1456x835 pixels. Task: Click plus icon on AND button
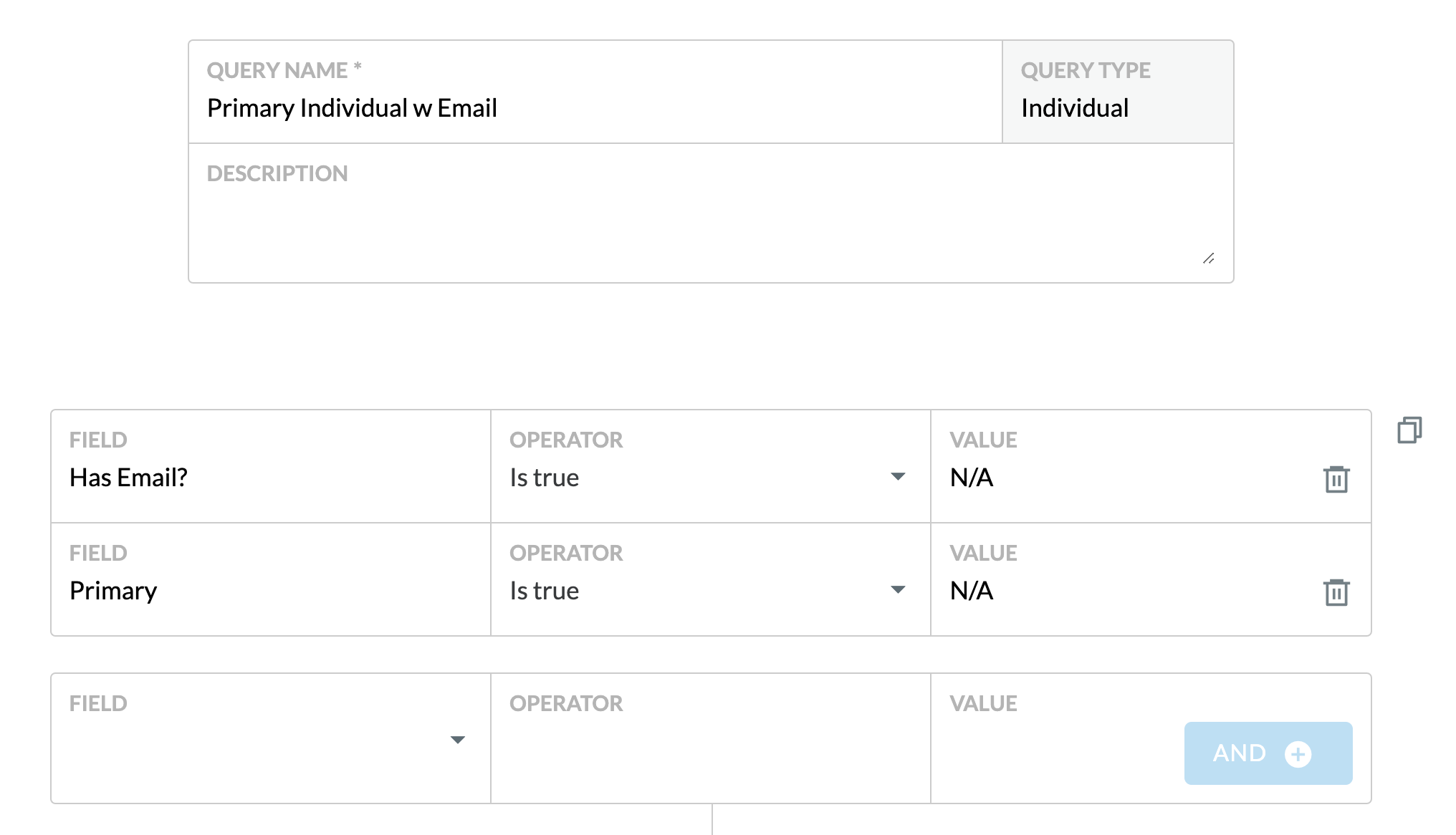1298,753
